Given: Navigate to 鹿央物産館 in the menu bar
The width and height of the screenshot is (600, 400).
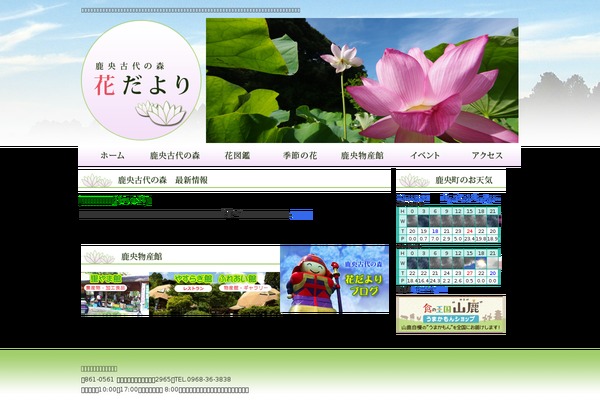Looking at the screenshot, I should pos(362,155).
